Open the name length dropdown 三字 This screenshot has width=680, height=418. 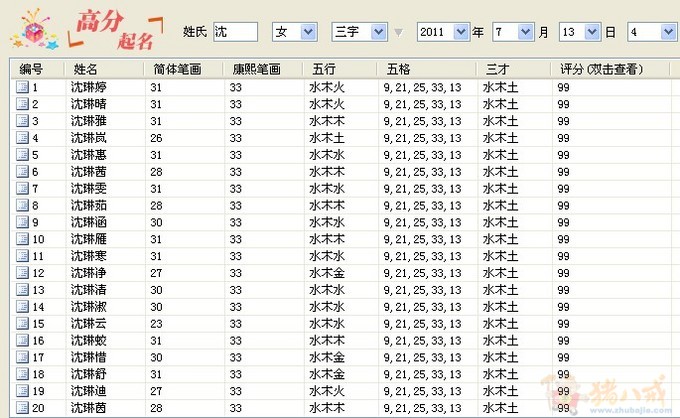[x=360, y=32]
